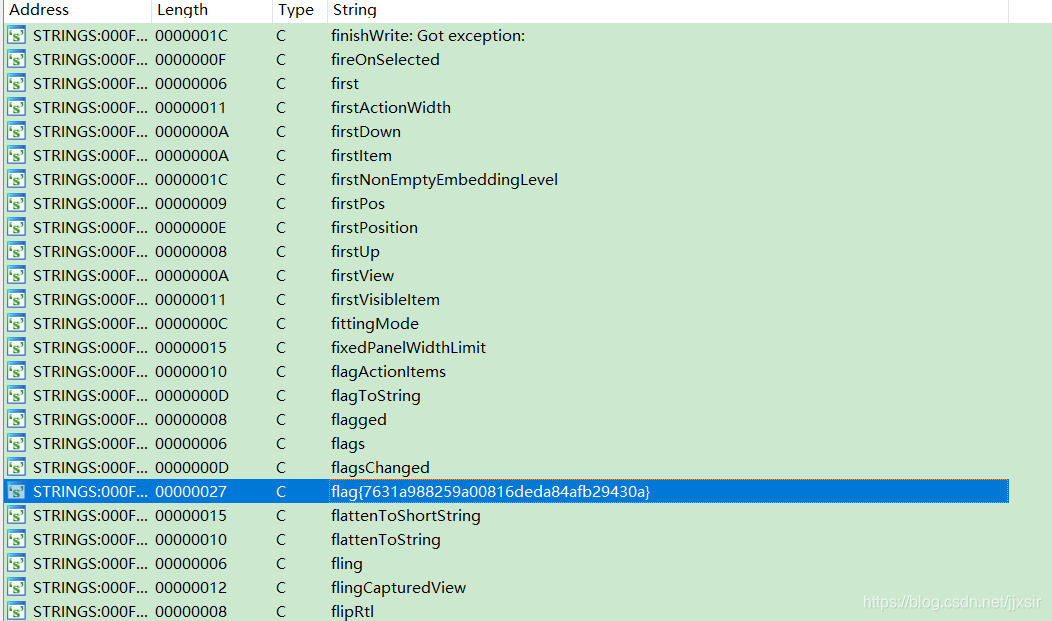Select the fling string entry
This screenshot has height=621, width=1052.
tap(345, 563)
